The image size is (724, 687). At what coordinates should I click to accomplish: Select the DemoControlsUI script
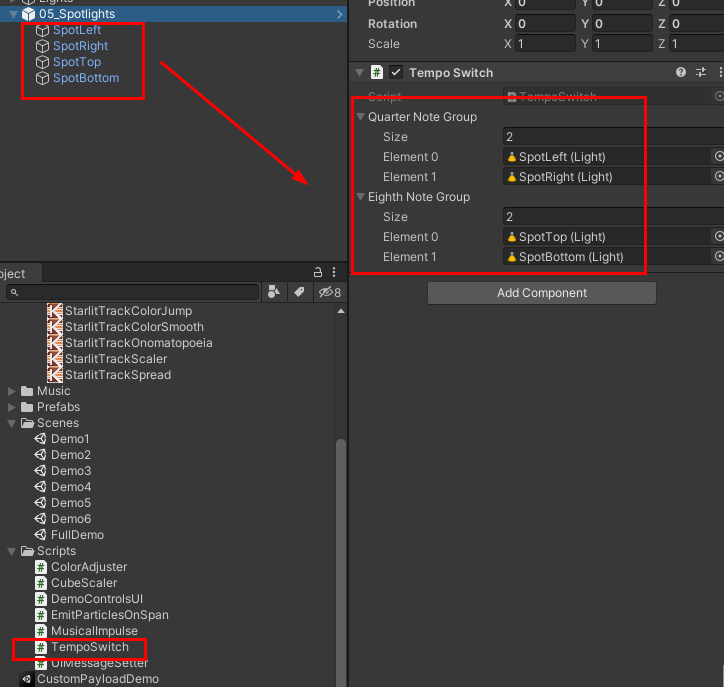[x=97, y=599]
